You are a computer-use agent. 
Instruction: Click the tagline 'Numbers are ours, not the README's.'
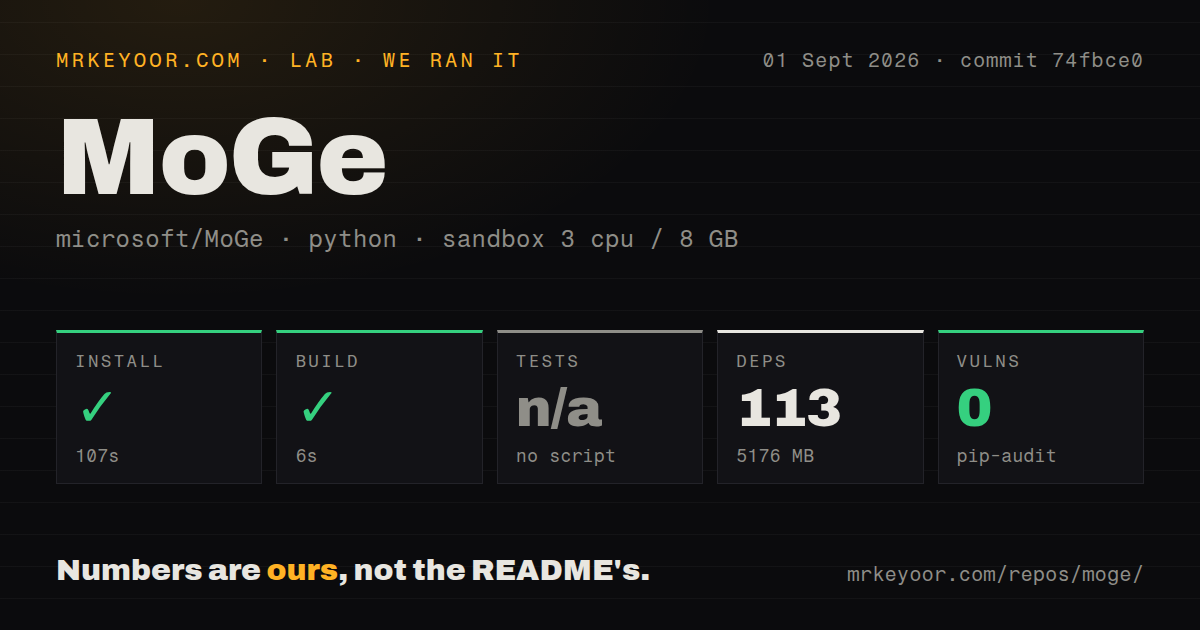pos(353,571)
